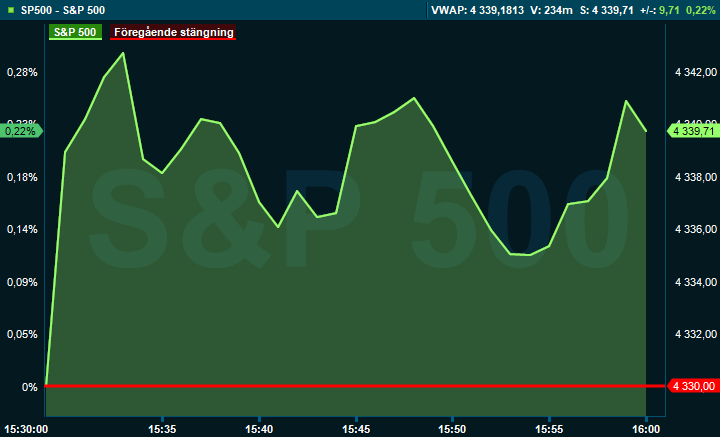Viewport: 720px width, 437px height.
Task: Click the 16:00 time axis label
Action: (646, 430)
